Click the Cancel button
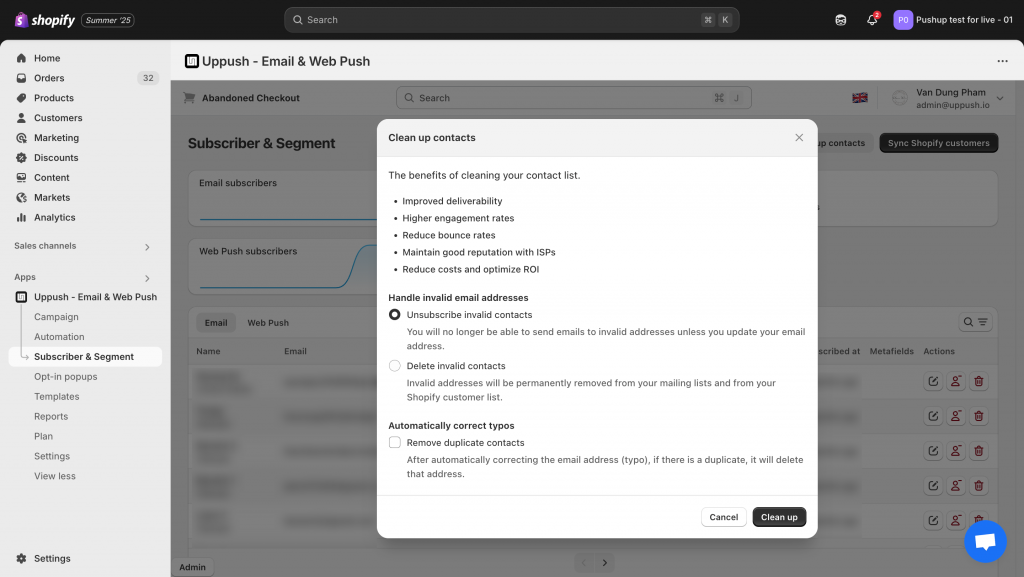Viewport: 1024px width, 577px height. point(723,517)
